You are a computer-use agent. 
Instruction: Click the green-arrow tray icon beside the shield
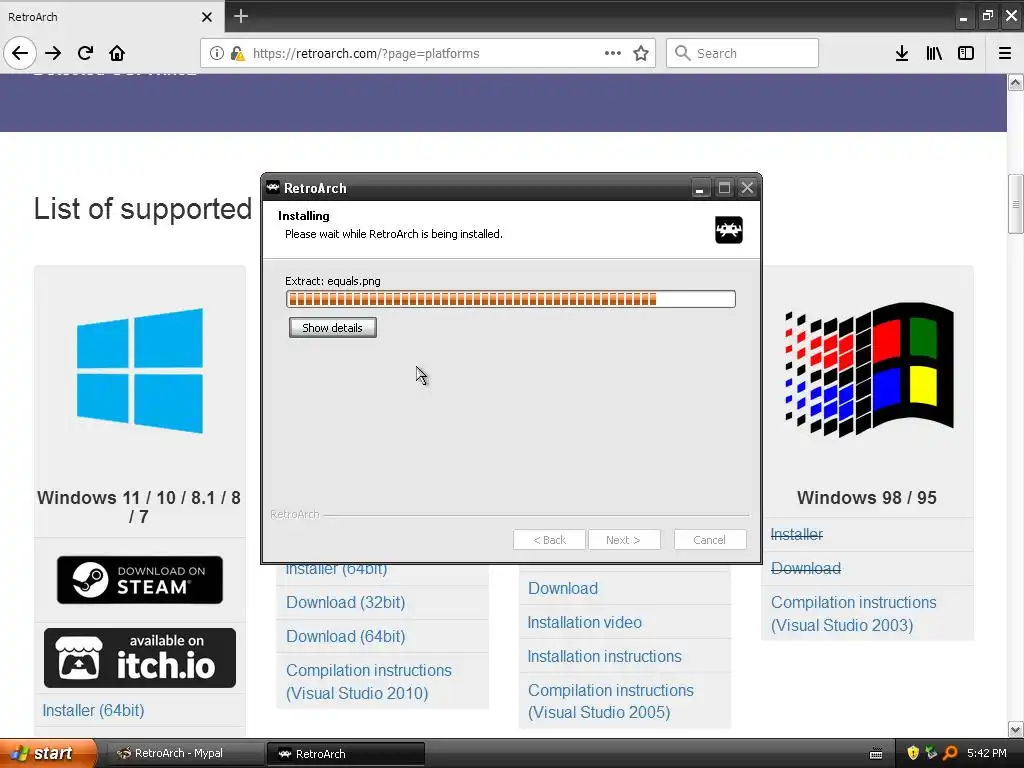(x=931, y=753)
